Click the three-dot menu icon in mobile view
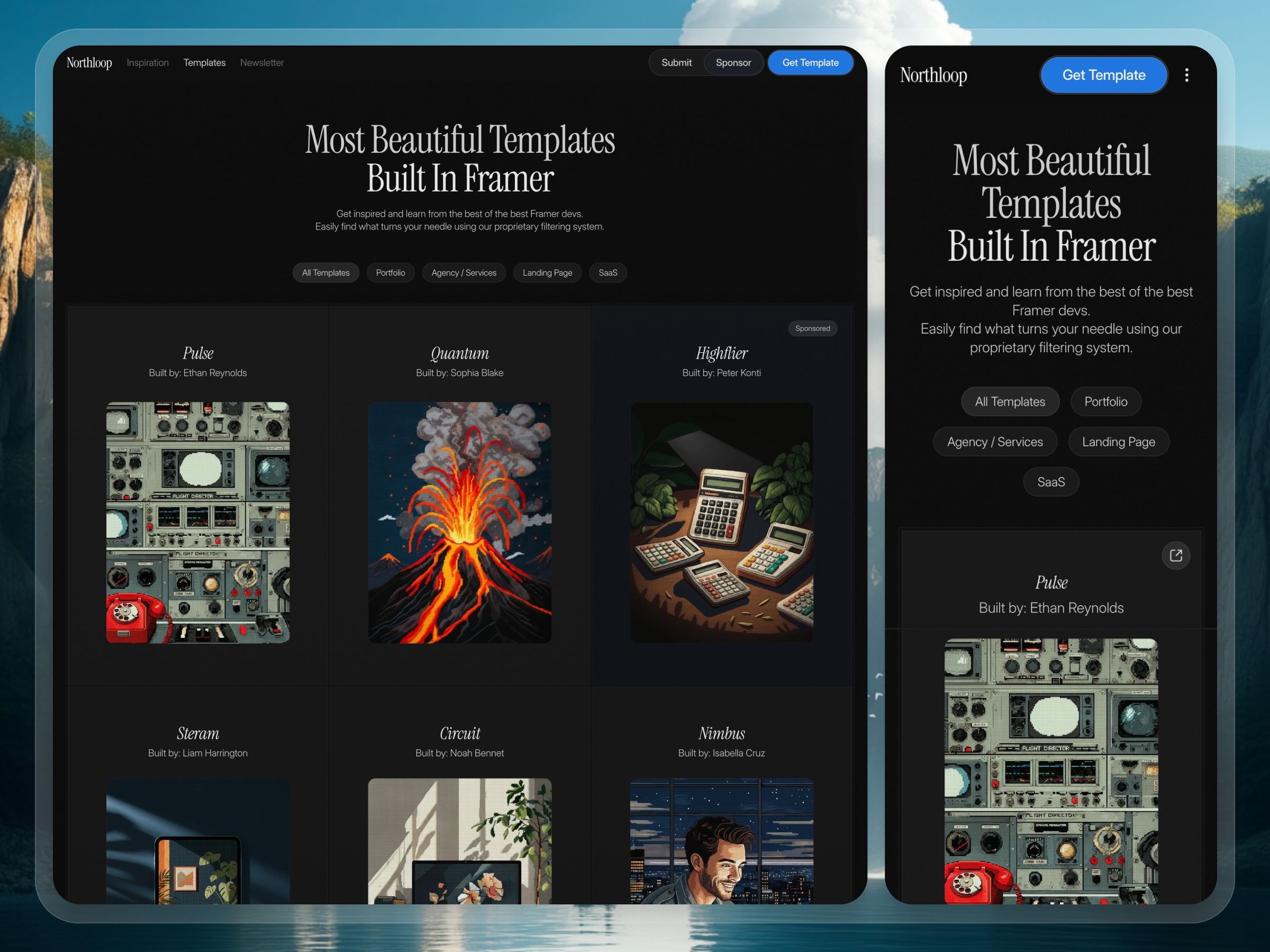Viewport: 1270px width, 952px height. (x=1183, y=74)
